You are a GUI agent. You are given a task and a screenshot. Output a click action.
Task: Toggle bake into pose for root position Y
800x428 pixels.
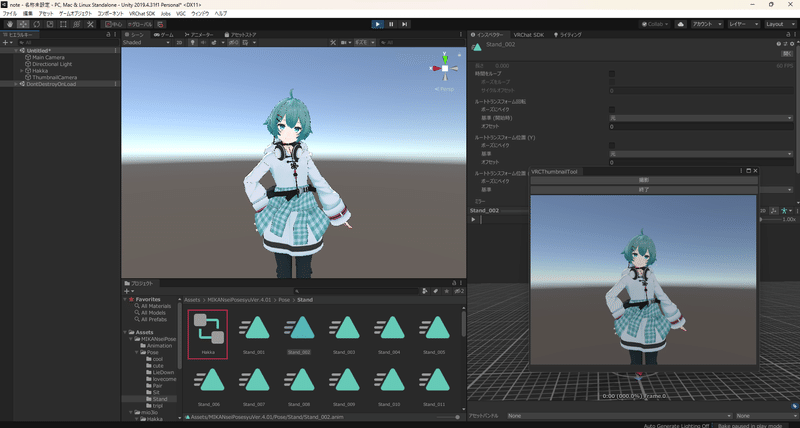(612, 145)
